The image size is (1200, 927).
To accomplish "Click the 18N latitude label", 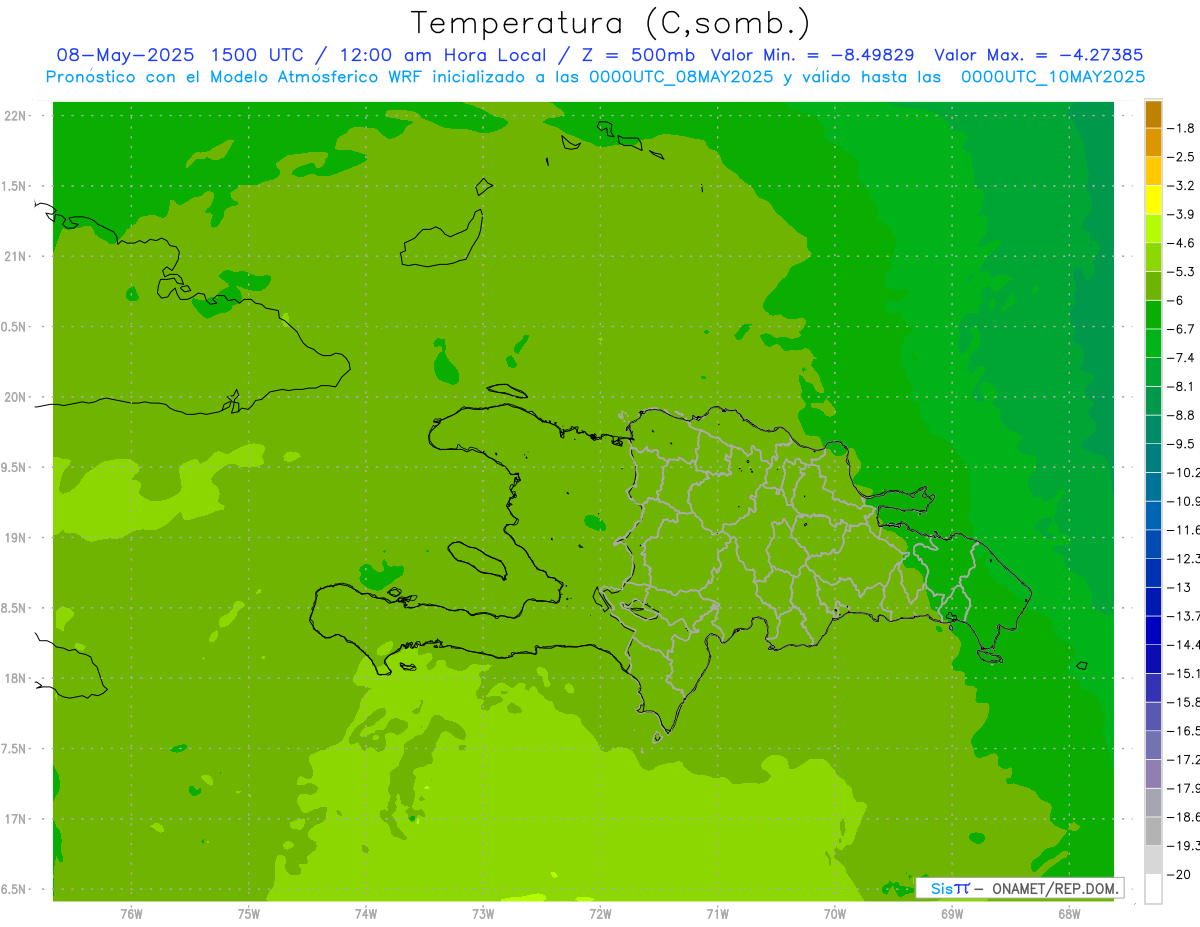I will 16,679.
